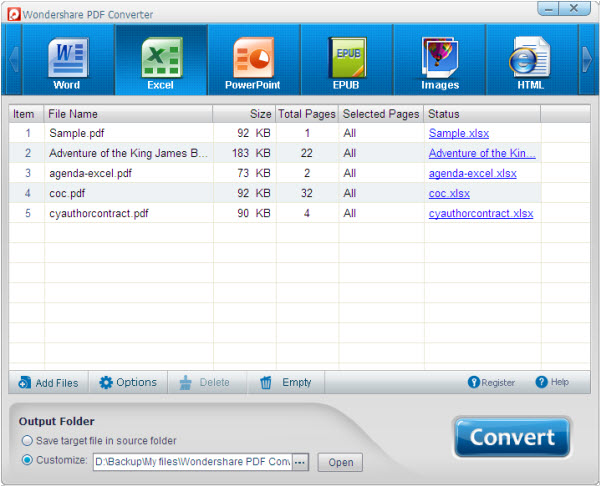Click the 183 KB size cell
600x486 pixels.
click(251, 153)
